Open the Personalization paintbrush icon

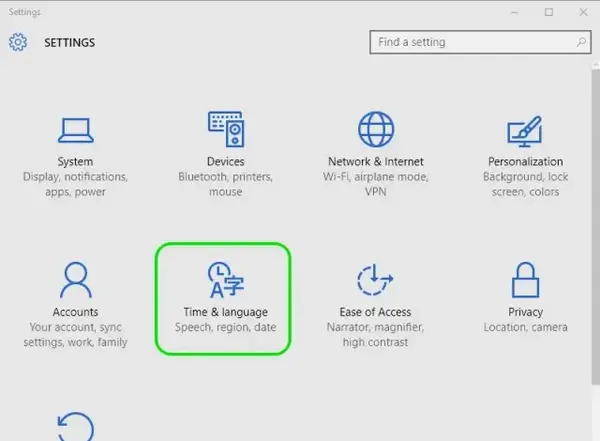pyautogui.click(x=525, y=131)
